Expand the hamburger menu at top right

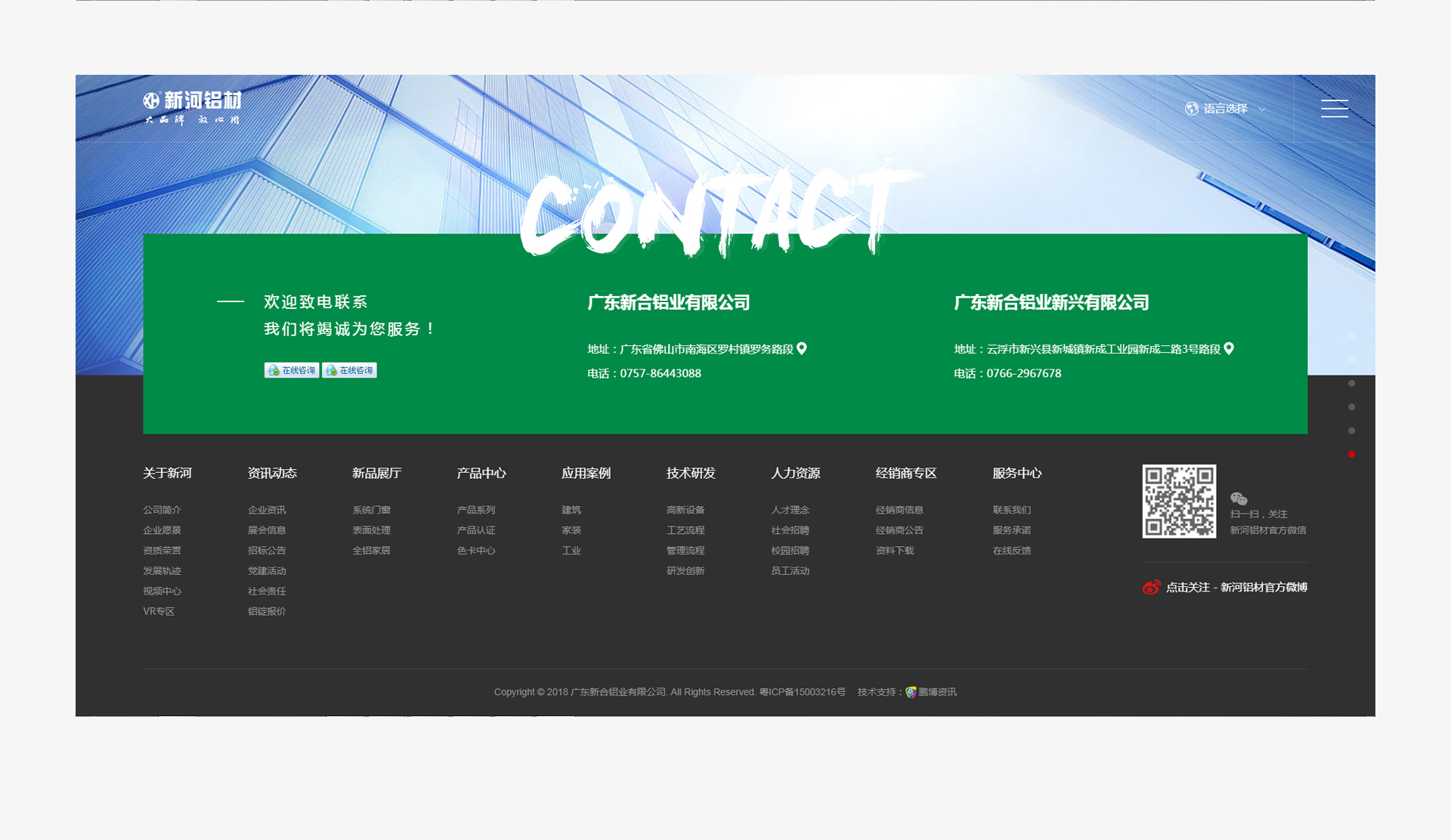point(1335,109)
